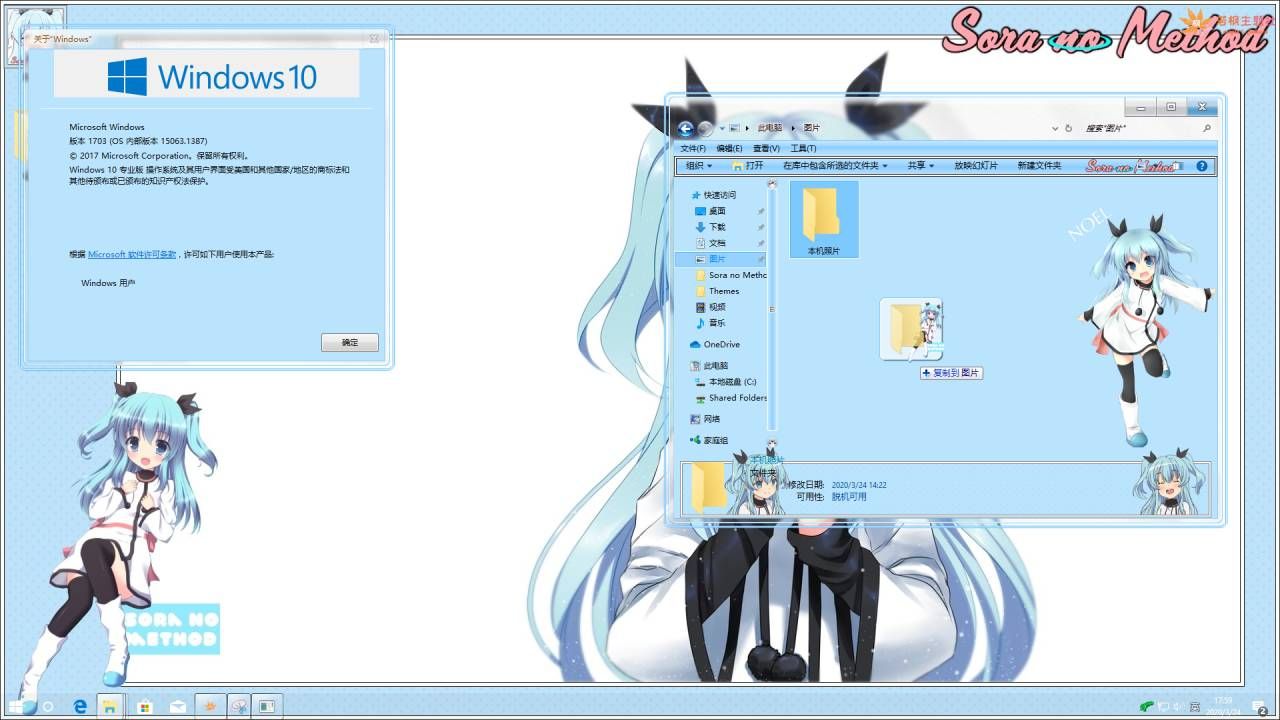Click the 此电脑 breadcrumb in the address bar
Screen dimensions: 1280x720
click(x=770, y=128)
